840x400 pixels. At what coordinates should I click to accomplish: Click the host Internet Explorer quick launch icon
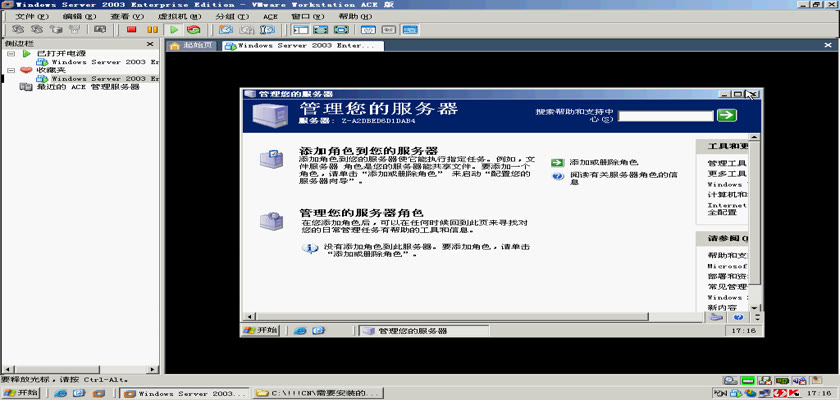[x=61, y=394]
